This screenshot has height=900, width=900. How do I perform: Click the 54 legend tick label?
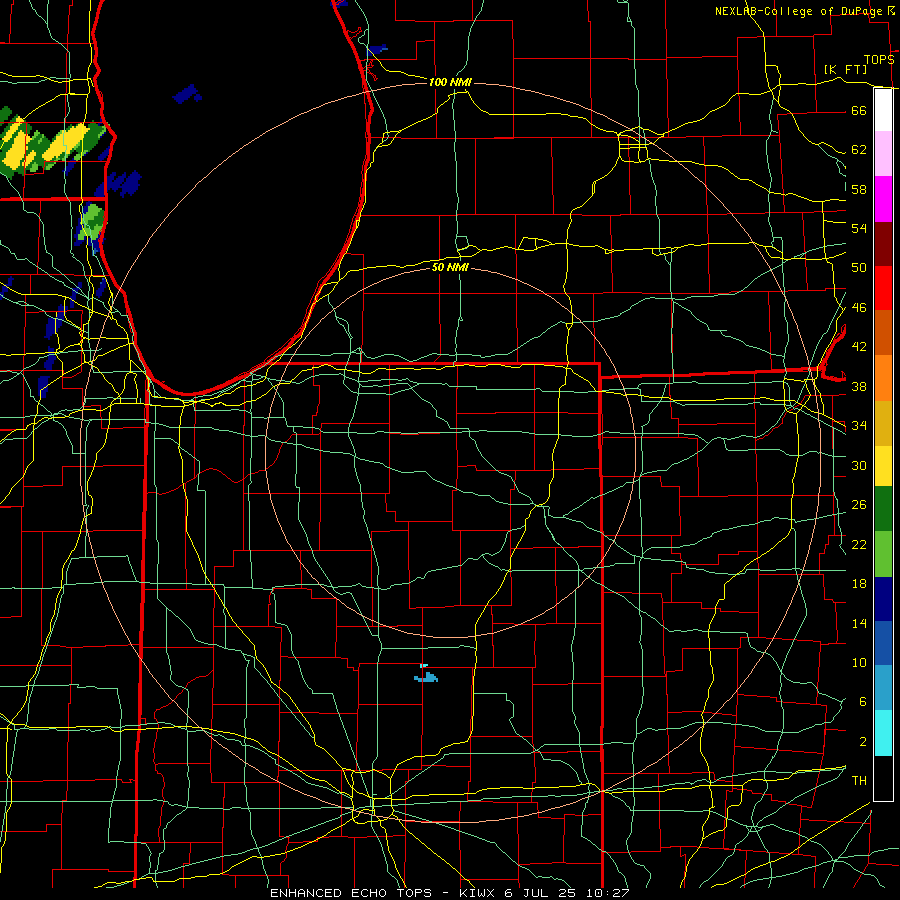point(859,228)
